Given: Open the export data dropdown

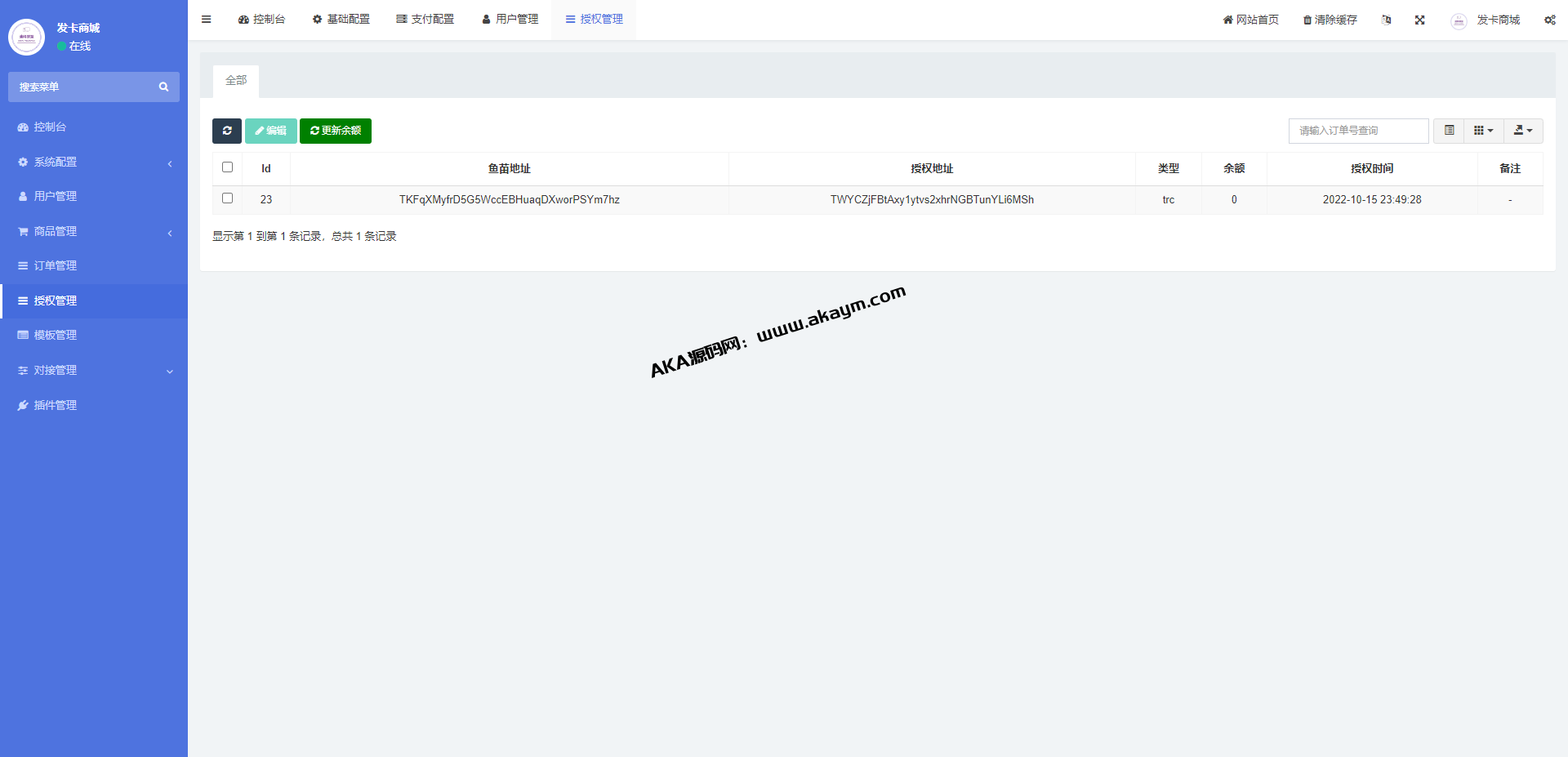Looking at the screenshot, I should click(x=1523, y=131).
